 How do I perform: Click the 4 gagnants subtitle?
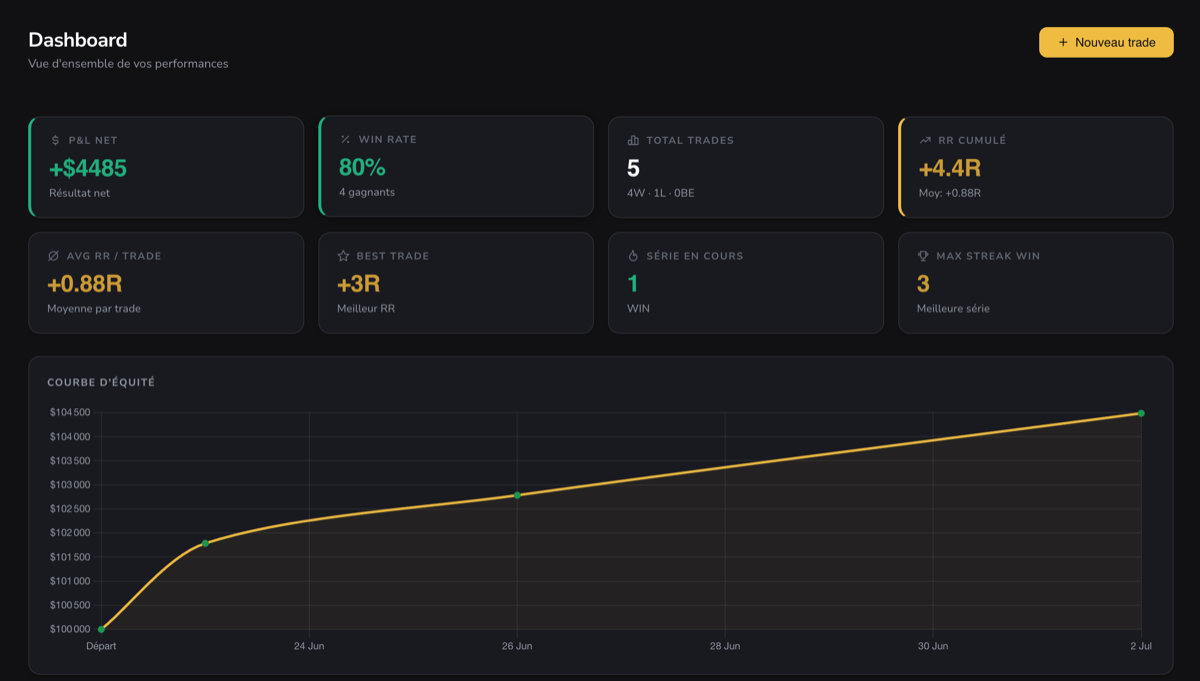pos(367,192)
